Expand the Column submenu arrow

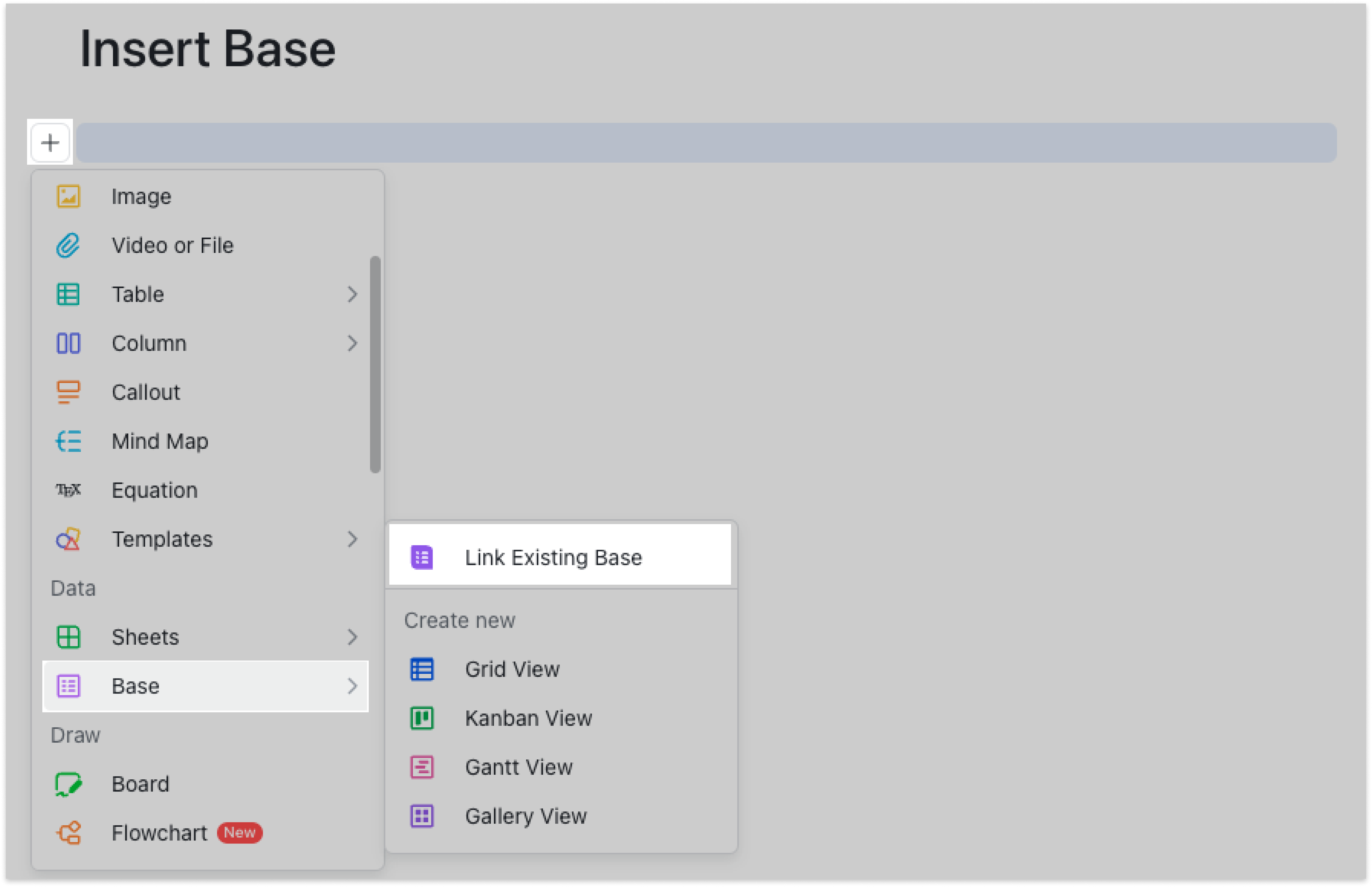[x=352, y=343]
